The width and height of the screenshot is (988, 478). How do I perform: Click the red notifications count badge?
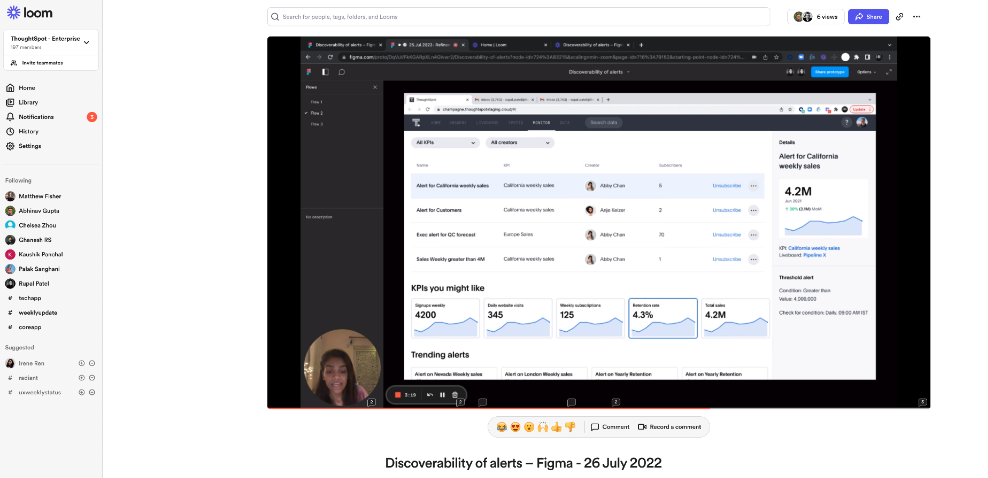(x=92, y=117)
